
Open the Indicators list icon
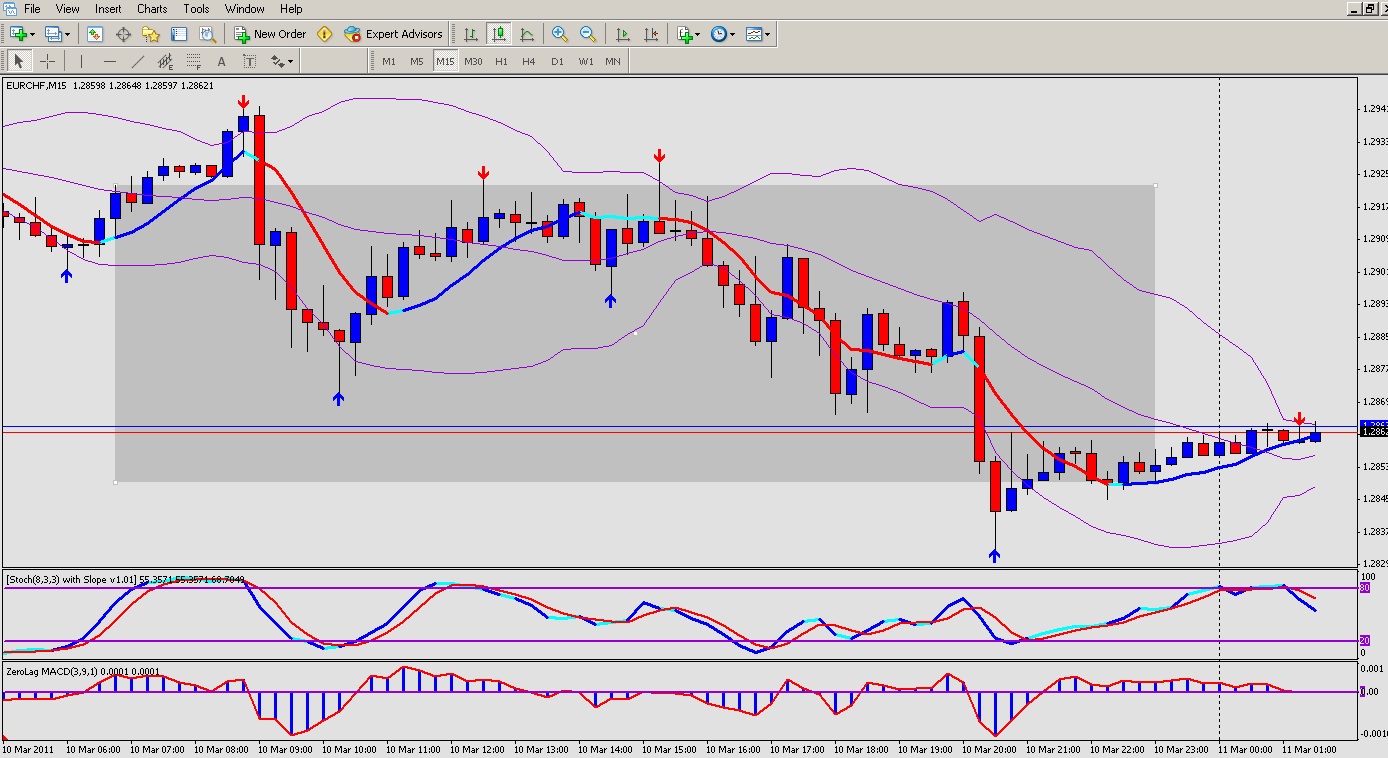click(685, 34)
